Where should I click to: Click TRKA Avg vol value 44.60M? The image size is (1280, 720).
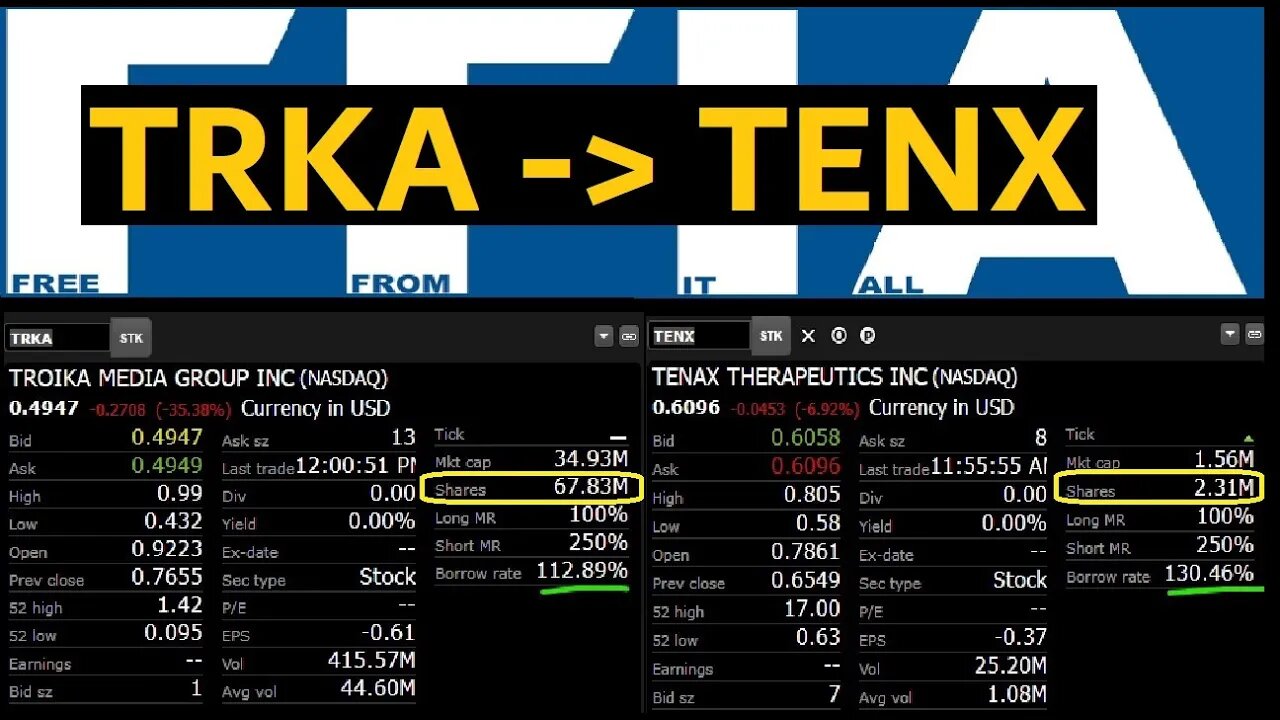[378, 688]
